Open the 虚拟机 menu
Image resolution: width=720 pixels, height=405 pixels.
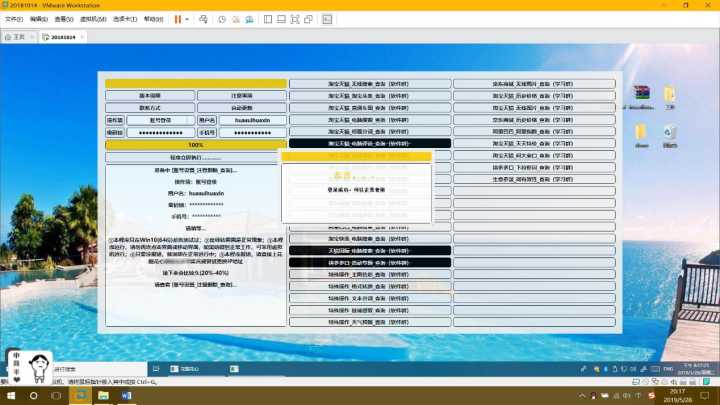click(91, 19)
